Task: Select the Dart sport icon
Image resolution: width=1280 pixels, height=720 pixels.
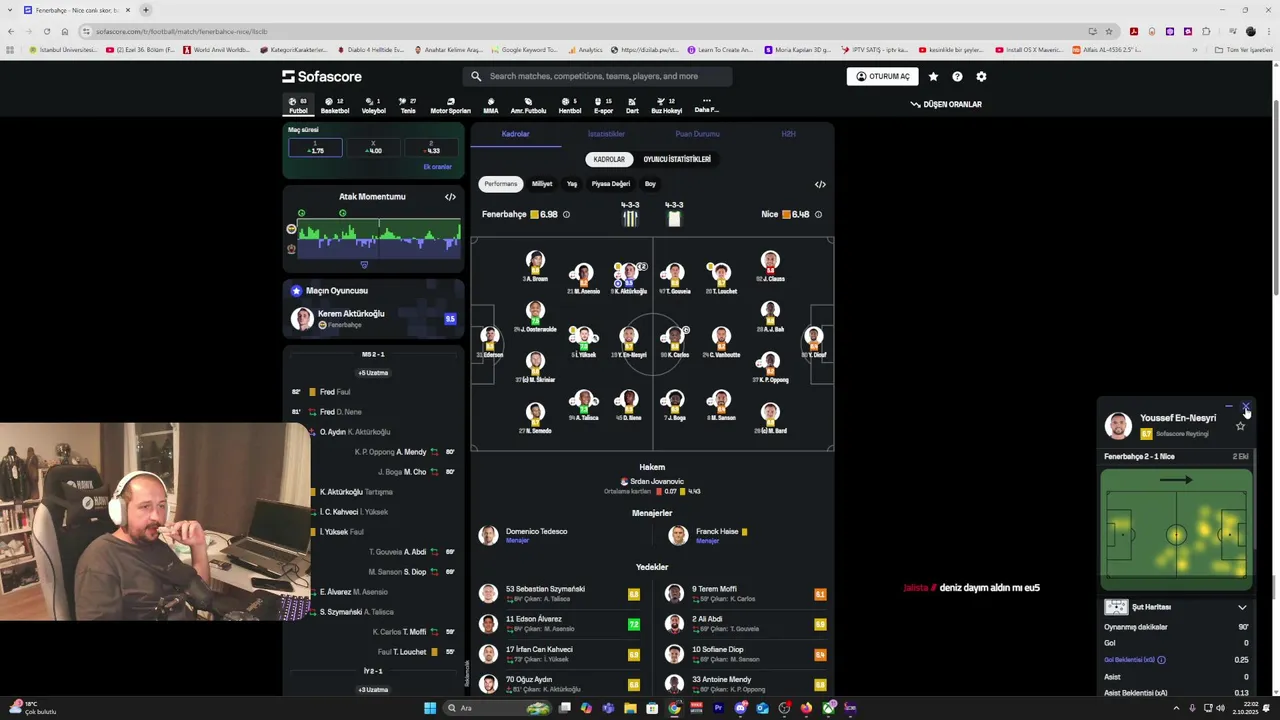Action: pyautogui.click(x=632, y=105)
